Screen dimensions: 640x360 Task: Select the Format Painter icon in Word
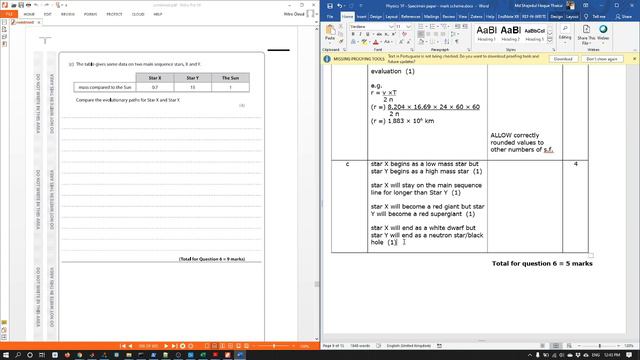(341, 41)
